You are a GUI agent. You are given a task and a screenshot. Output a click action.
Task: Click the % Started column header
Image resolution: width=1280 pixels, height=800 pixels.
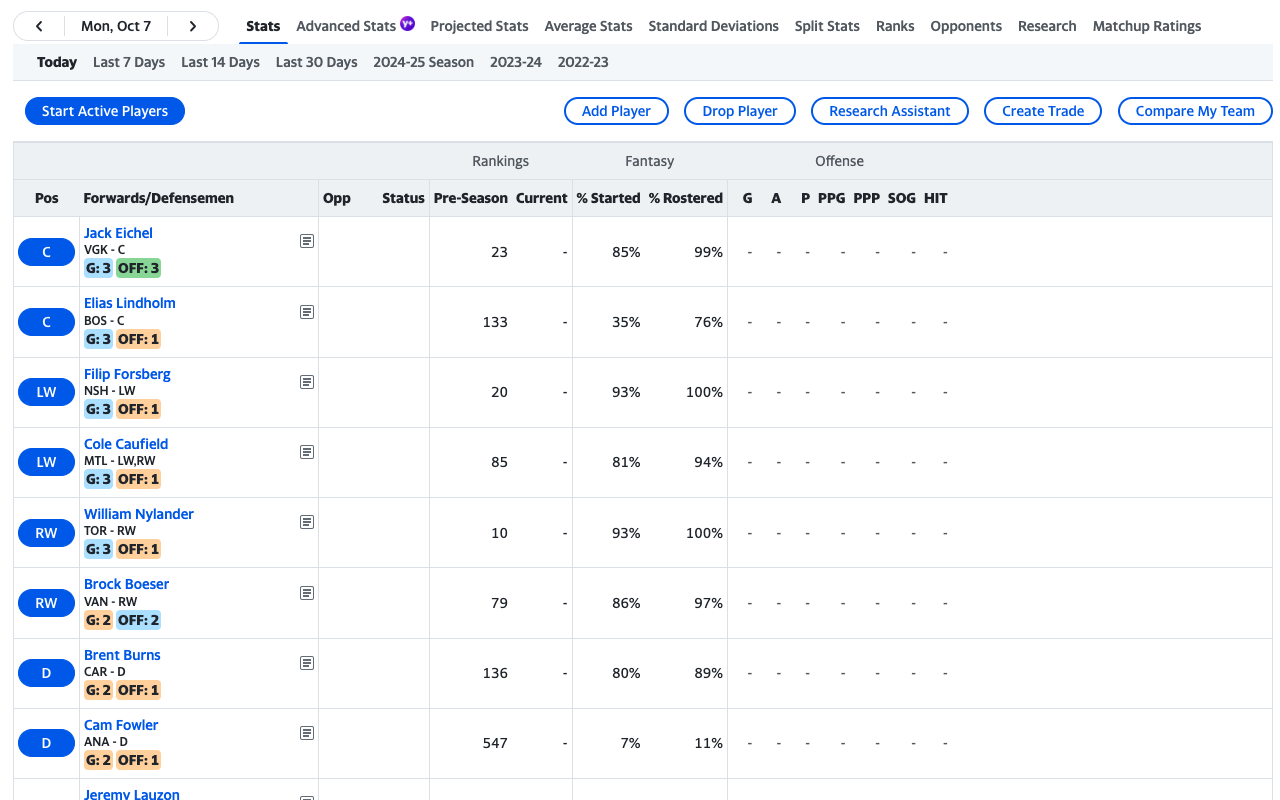point(608,198)
